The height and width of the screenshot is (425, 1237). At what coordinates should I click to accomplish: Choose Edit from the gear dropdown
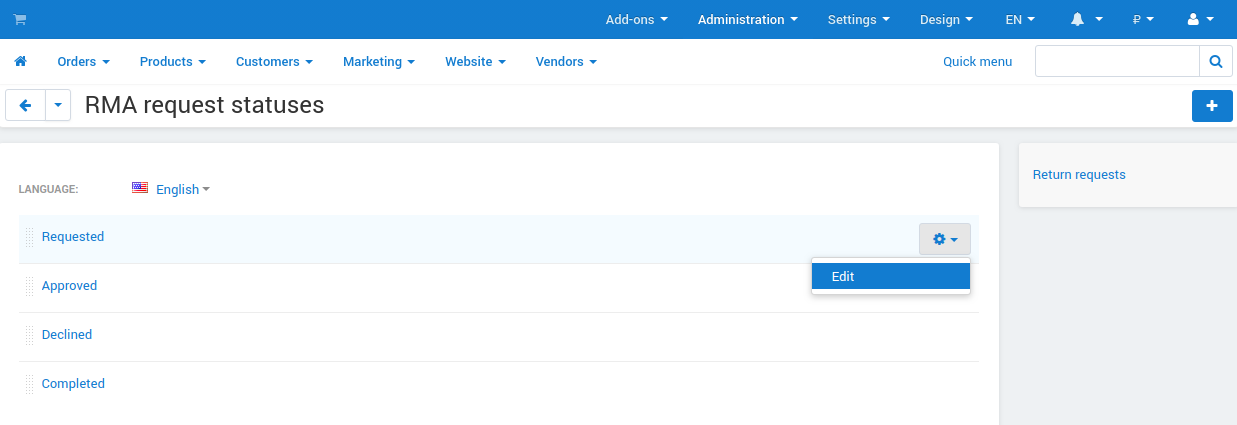[891, 276]
